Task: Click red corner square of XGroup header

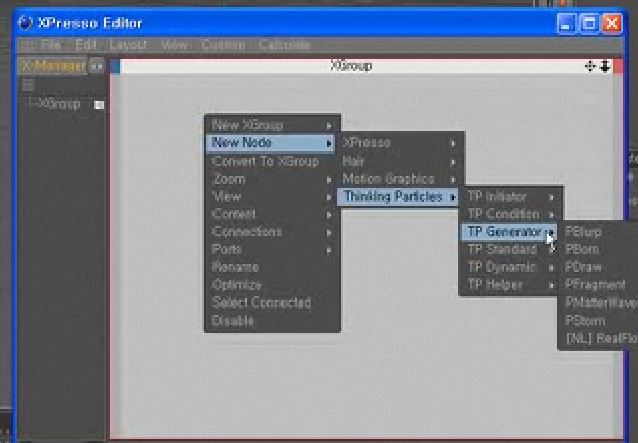Action: click(x=618, y=66)
